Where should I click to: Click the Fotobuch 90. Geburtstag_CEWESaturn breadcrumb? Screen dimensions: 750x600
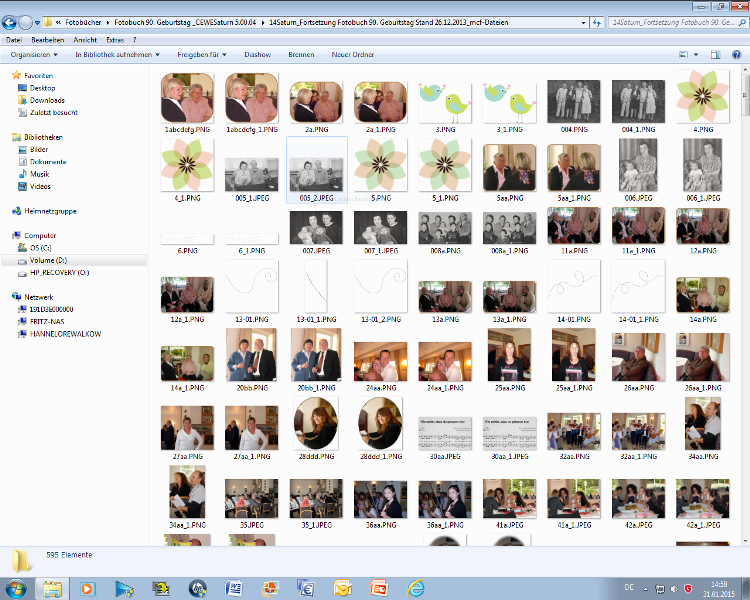tap(185, 22)
